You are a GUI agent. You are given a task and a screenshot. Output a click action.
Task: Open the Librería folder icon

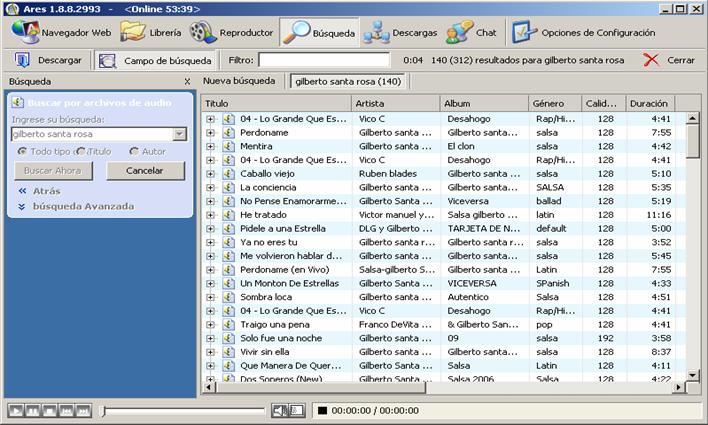(x=132, y=32)
